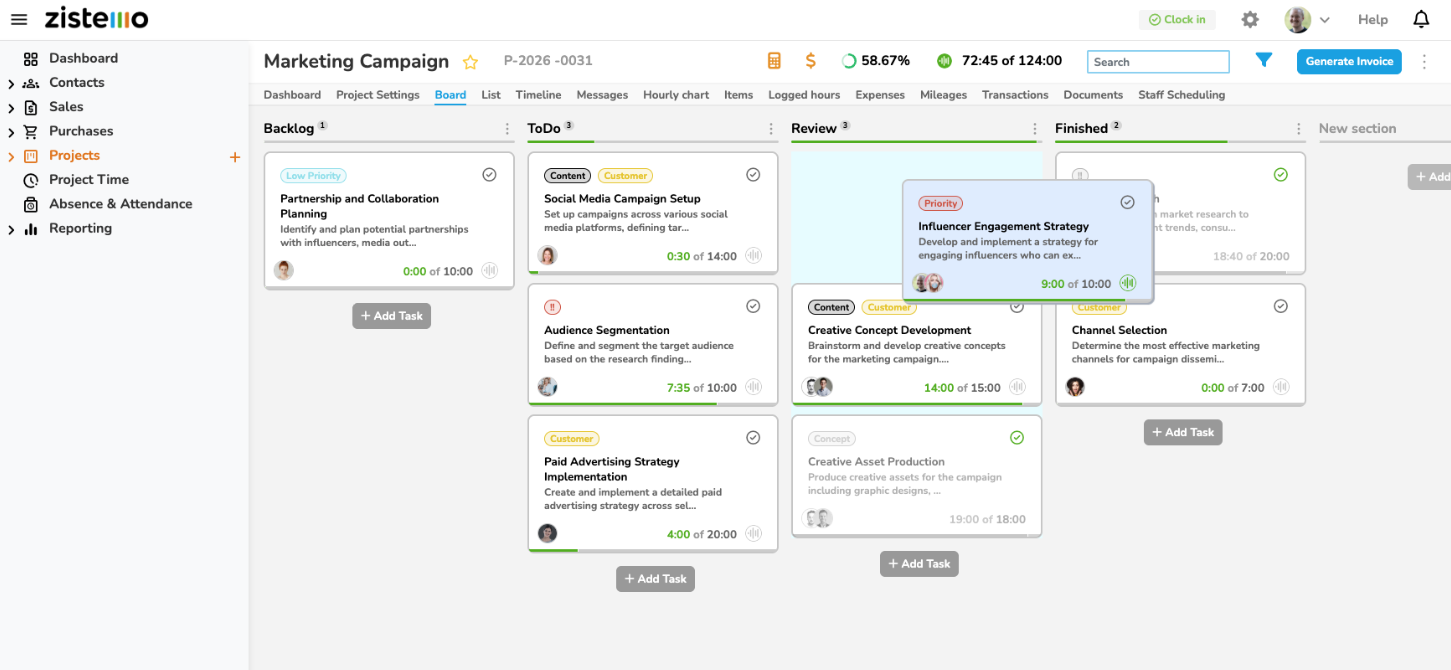Click the dollar finance icon in project header
The image size is (1451, 670).
click(x=810, y=61)
